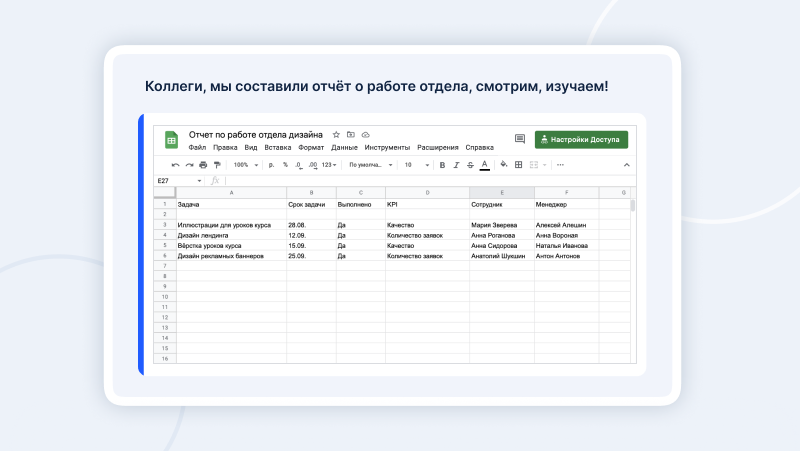Open the fill color paint bucket
Screen dimensions: 800x451
click(x=503, y=165)
